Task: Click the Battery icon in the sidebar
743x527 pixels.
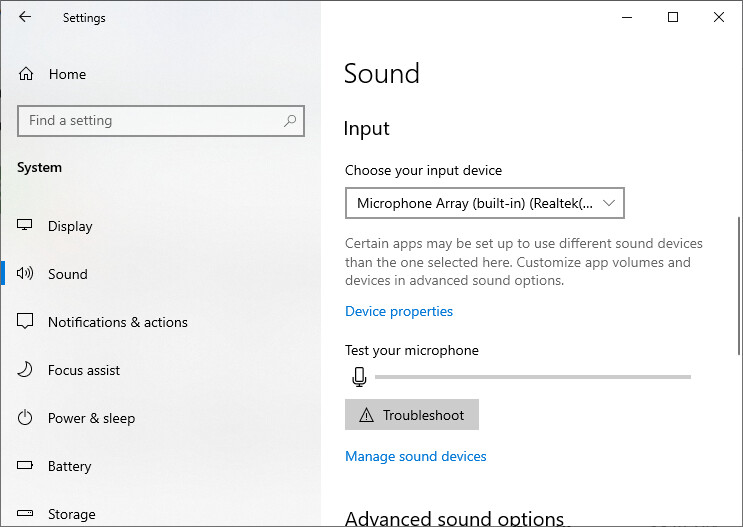Action: tap(25, 465)
